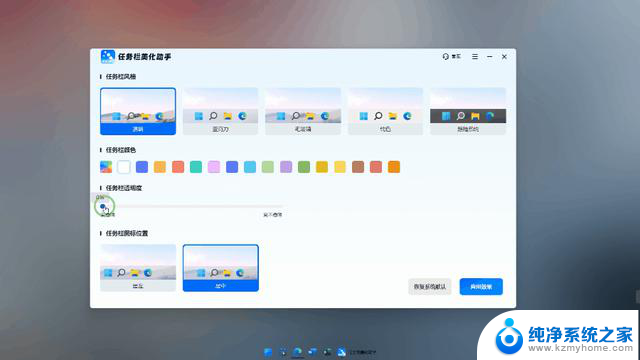Pick the pale light green swatch
Image resolution: width=640 pixels, height=360 pixels.
coord(268,167)
